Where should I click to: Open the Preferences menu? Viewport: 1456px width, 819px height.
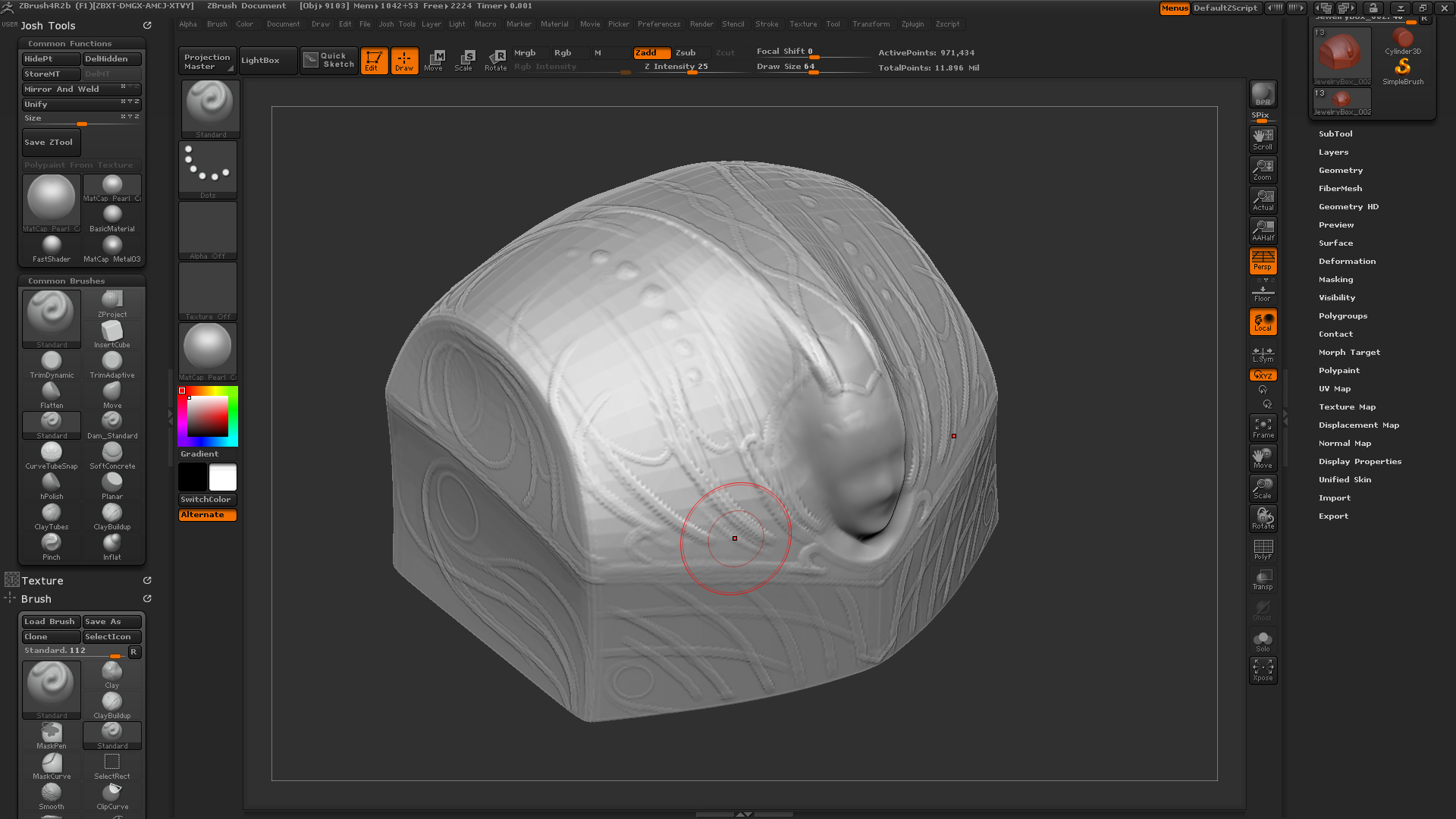point(659,24)
